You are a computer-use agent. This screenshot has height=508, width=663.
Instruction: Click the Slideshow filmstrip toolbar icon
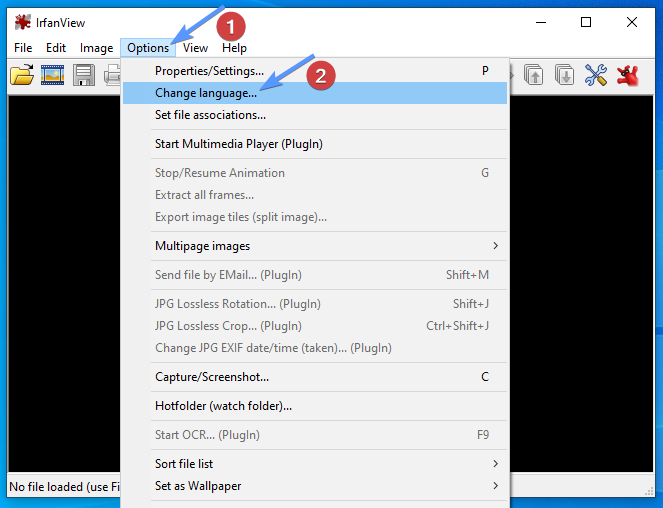tap(52, 75)
